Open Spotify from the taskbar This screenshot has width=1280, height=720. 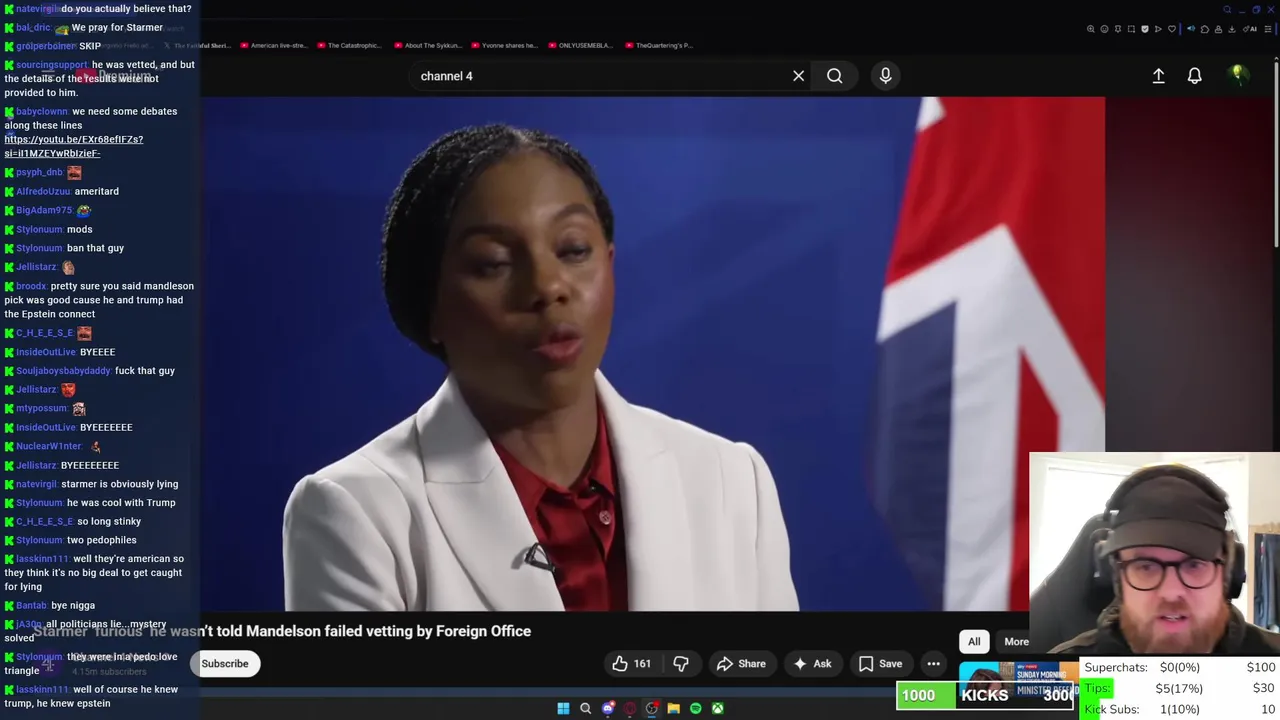pos(695,709)
